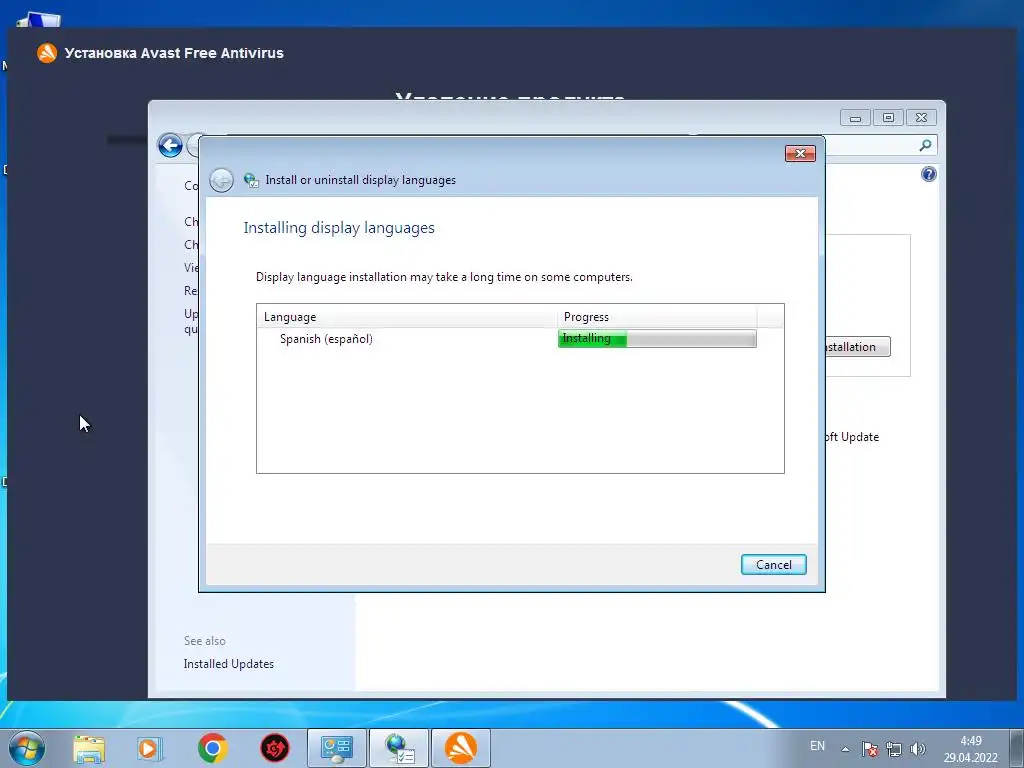Close the Control Panel window behind the dialog
Image resolution: width=1024 pixels, height=768 pixels.
[x=921, y=118]
